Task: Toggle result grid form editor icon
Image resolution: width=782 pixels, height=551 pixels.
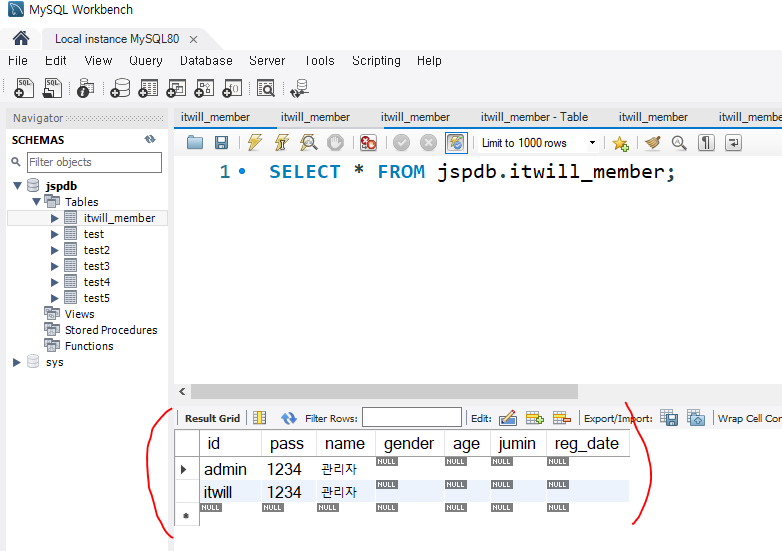Action: click(x=259, y=418)
